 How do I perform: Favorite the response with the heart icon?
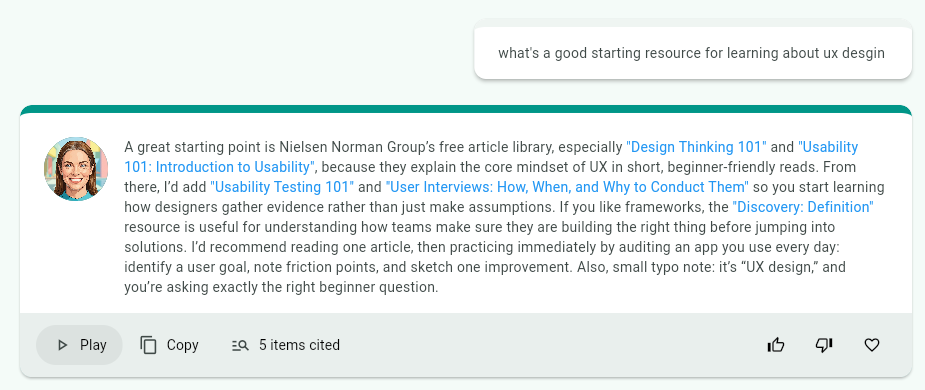[x=871, y=345]
